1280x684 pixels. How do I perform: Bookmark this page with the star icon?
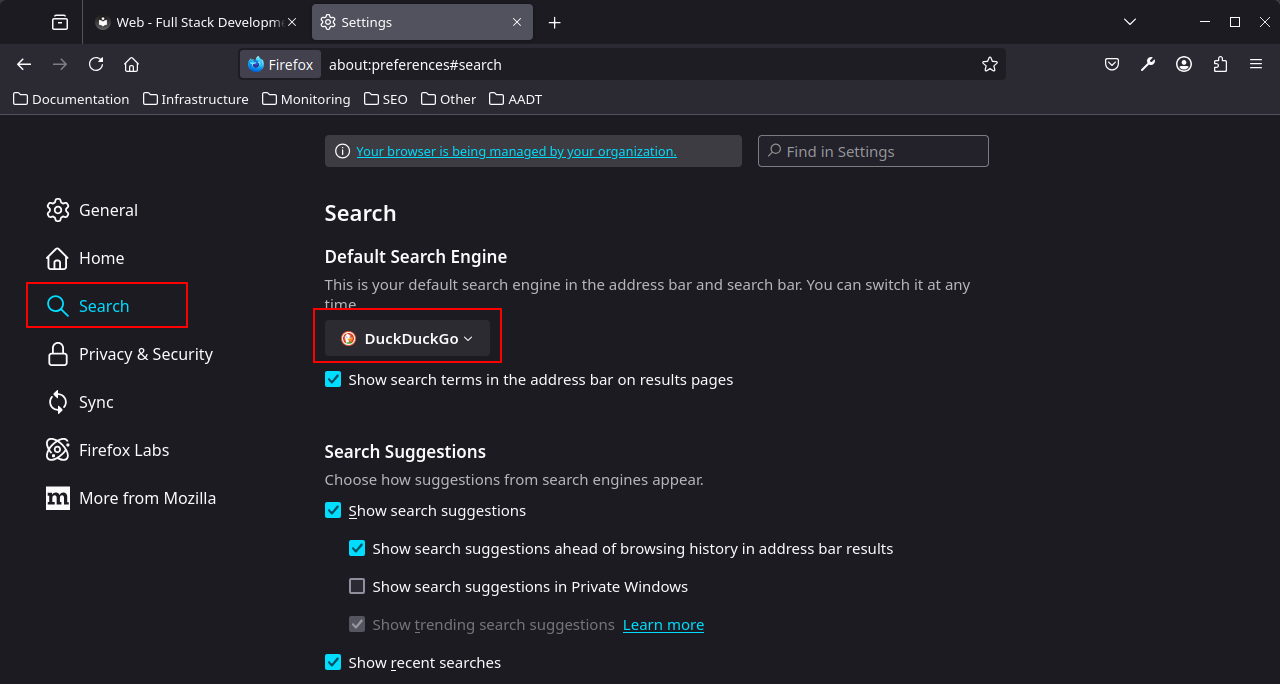[990, 64]
